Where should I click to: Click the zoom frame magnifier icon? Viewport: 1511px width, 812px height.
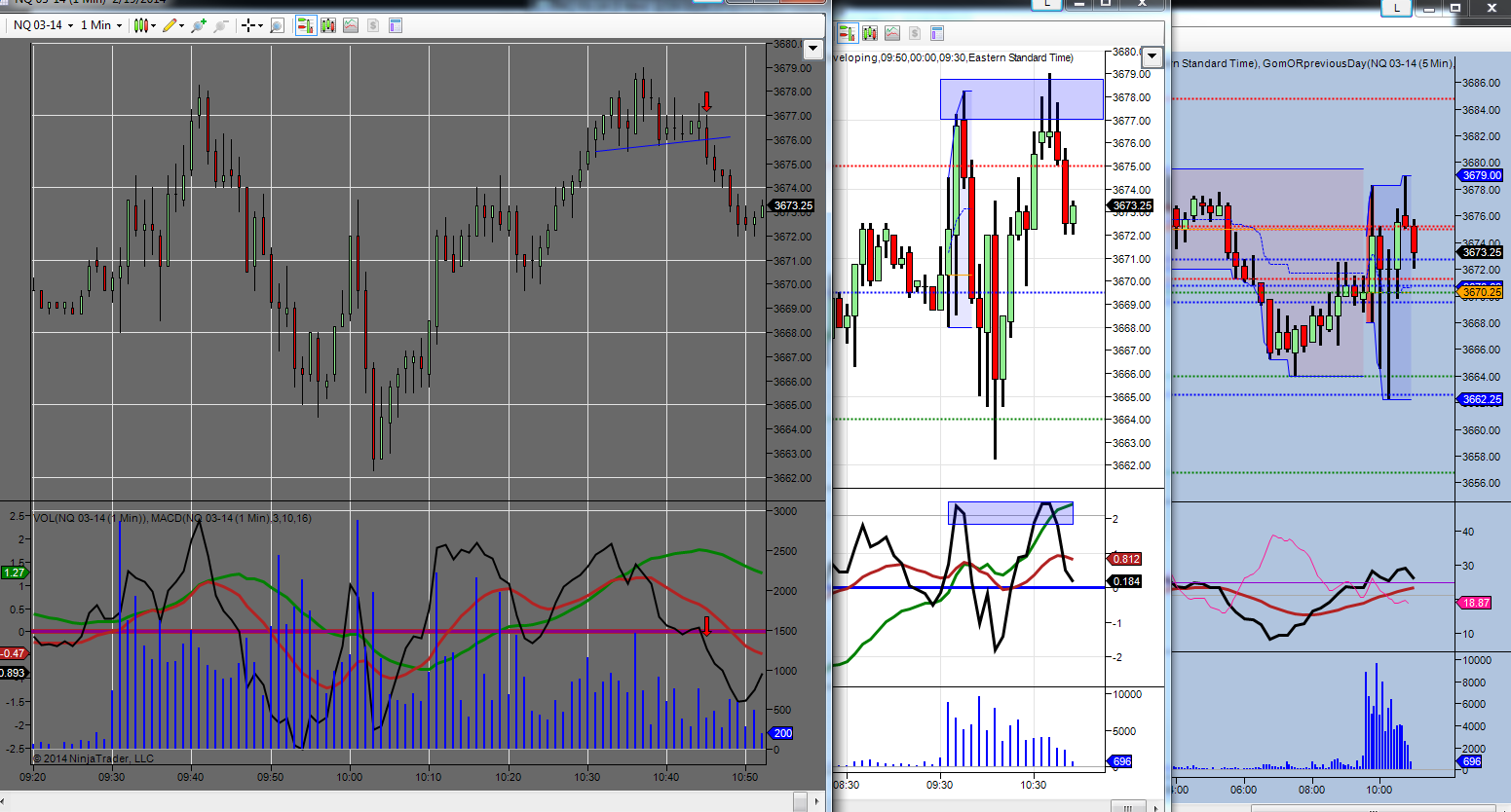coord(277,25)
